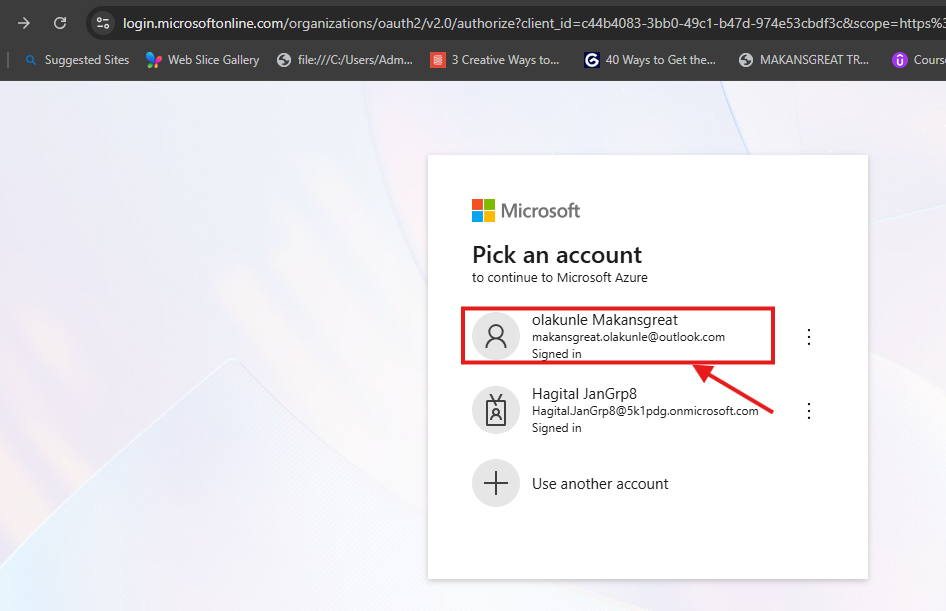Open the MAKANSGREAT TR... bookmark
The width and height of the screenshot is (946, 611).
tap(804, 60)
